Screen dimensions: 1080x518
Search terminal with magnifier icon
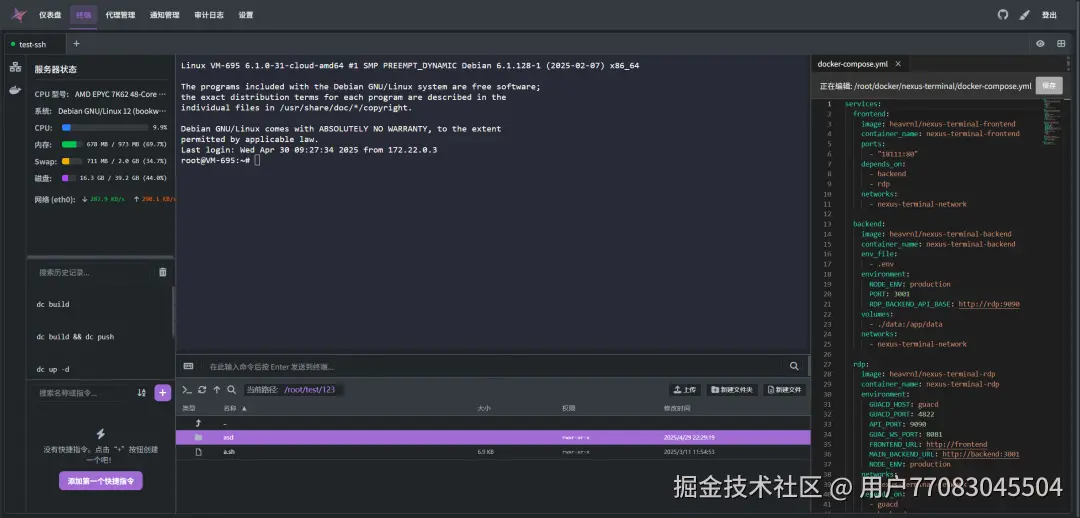coord(794,366)
